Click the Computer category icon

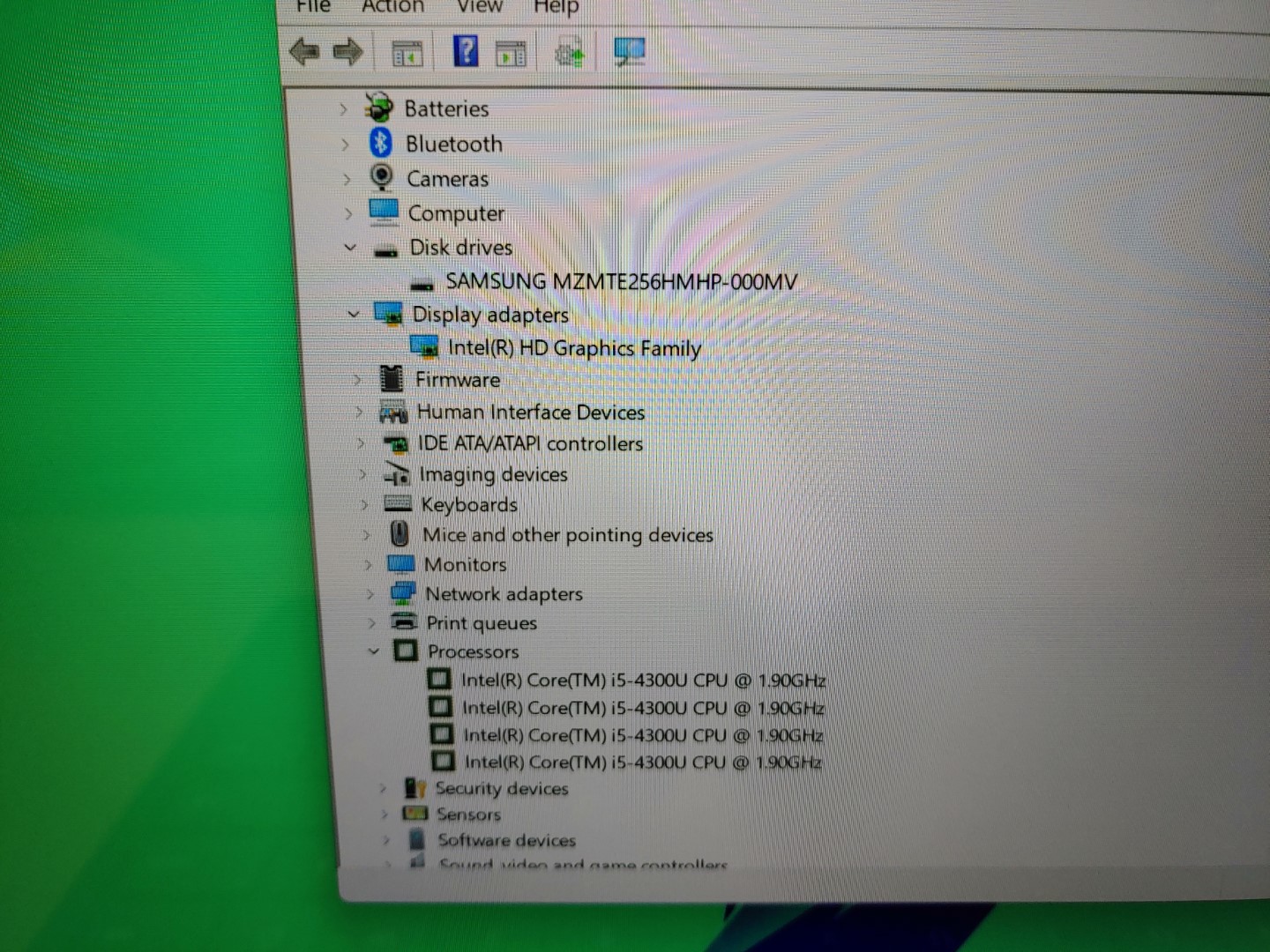(x=384, y=212)
